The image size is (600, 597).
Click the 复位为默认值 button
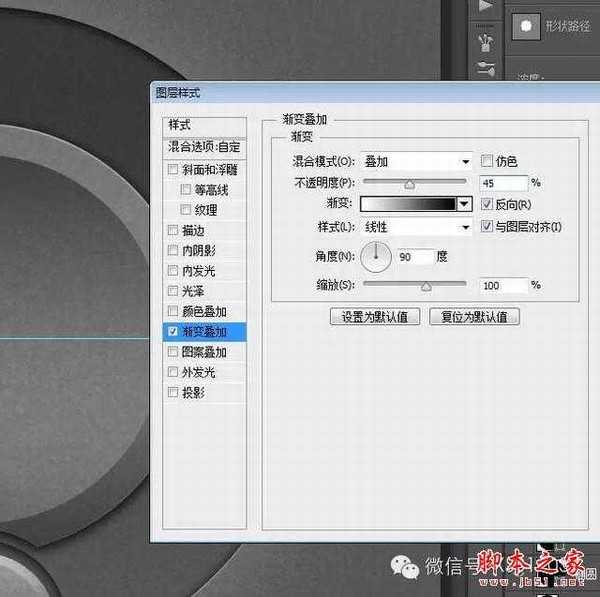474,317
